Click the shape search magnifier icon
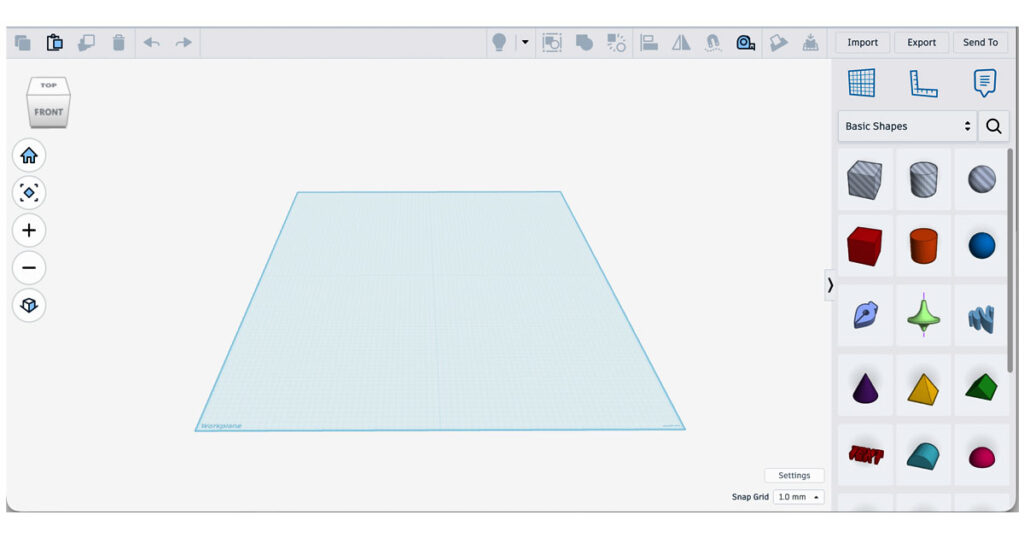Viewport: 1024px width, 538px height. coord(993,126)
